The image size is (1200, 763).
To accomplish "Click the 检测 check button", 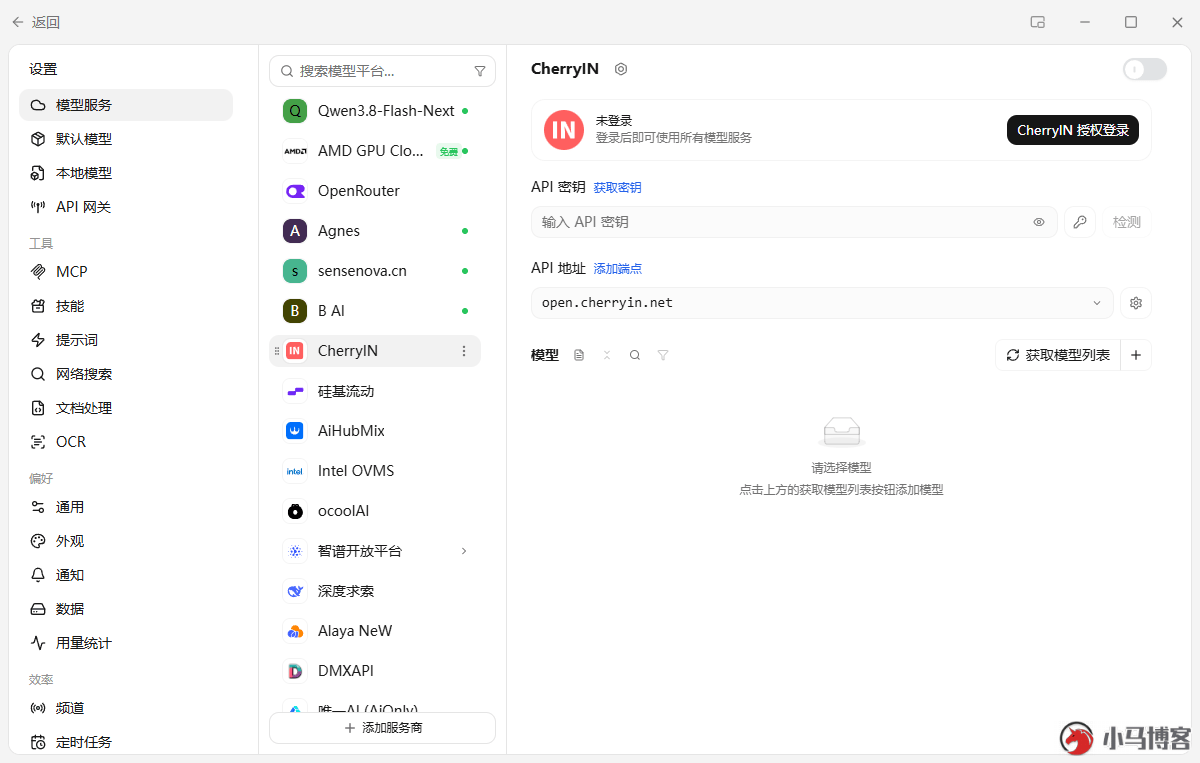I will point(1127,222).
